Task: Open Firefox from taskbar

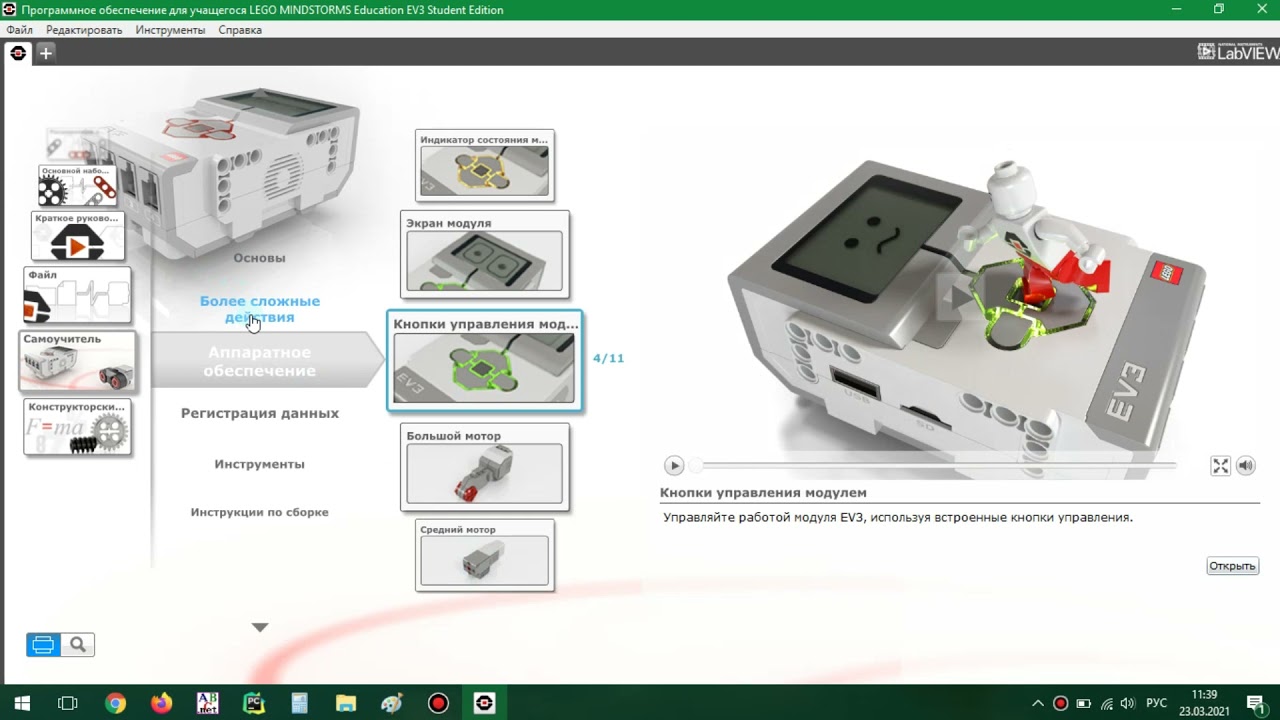Action: (x=161, y=703)
